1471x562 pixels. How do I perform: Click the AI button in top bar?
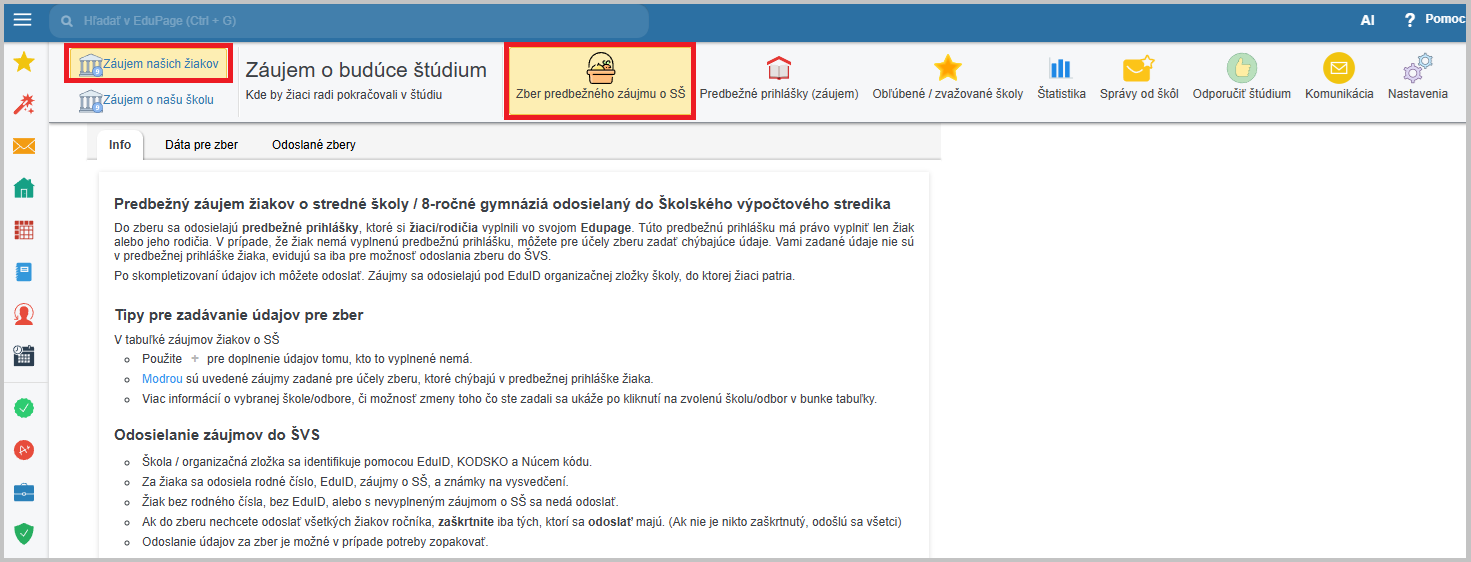point(1367,20)
